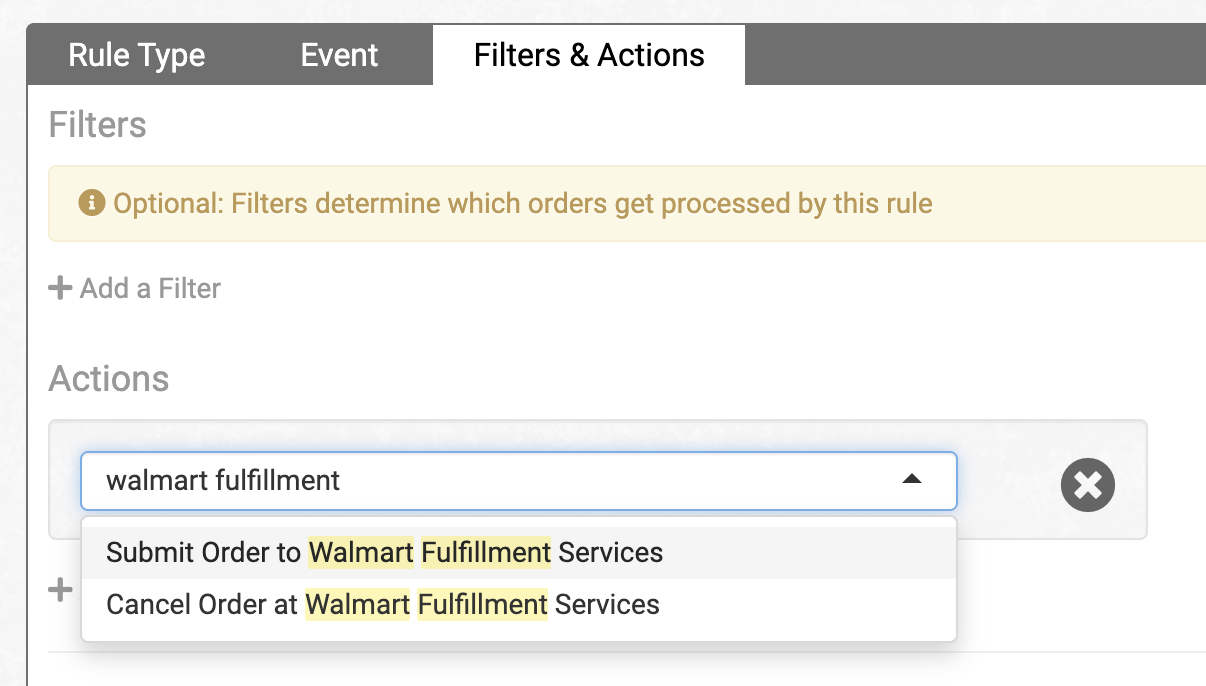Click the plus icon beside Add a Filter
This screenshot has width=1206, height=686.
coord(61,288)
